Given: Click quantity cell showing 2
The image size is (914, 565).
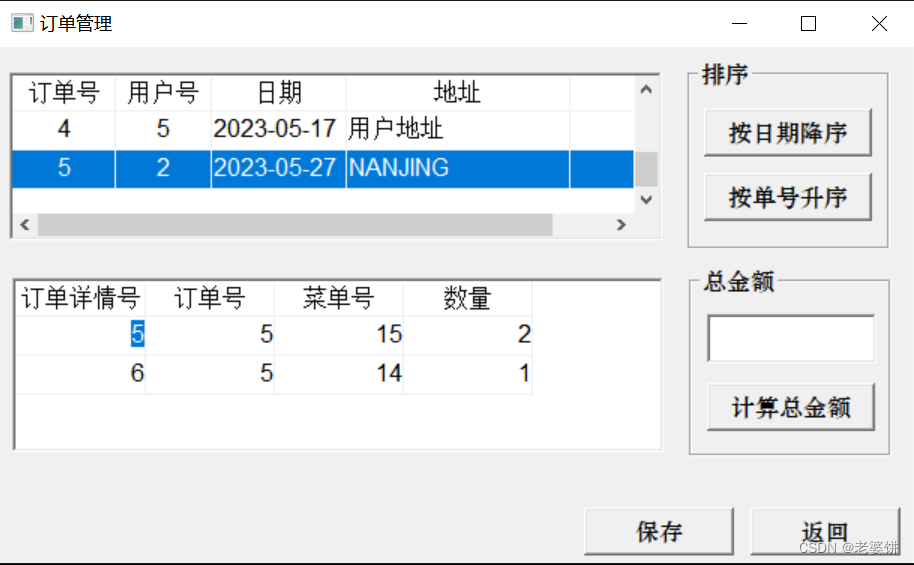Looking at the screenshot, I should (x=467, y=335).
